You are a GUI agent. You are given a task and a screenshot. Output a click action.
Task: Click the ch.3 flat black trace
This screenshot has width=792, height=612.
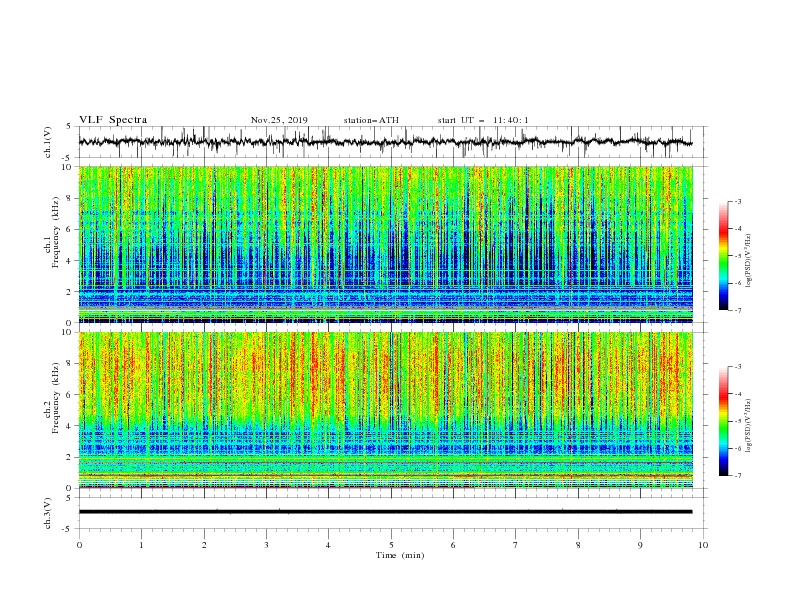click(x=385, y=512)
